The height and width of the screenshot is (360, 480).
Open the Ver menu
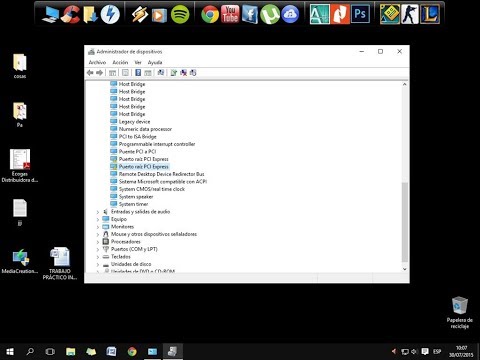click(x=138, y=62)
